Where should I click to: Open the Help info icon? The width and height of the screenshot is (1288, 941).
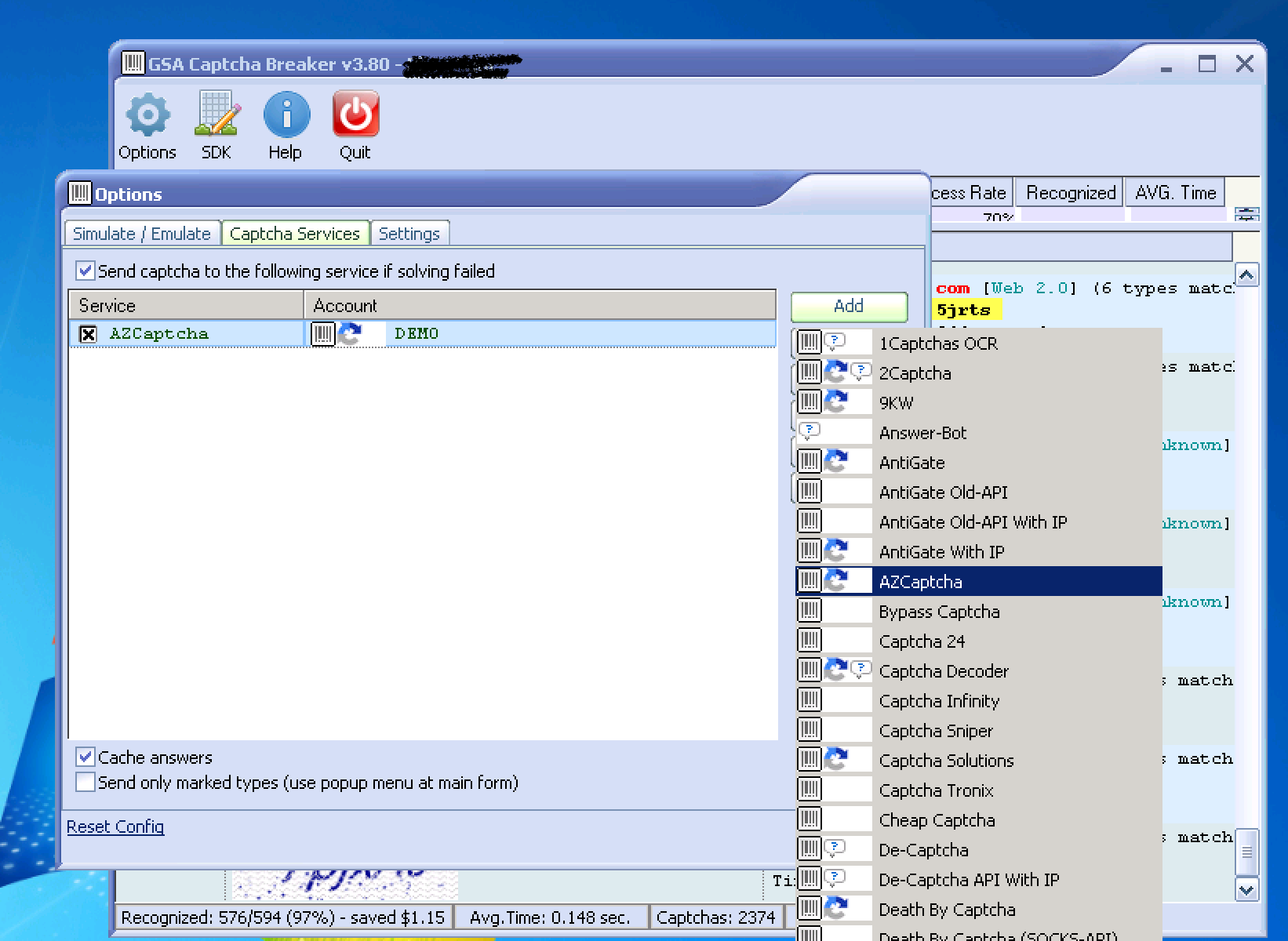[286, 114]
